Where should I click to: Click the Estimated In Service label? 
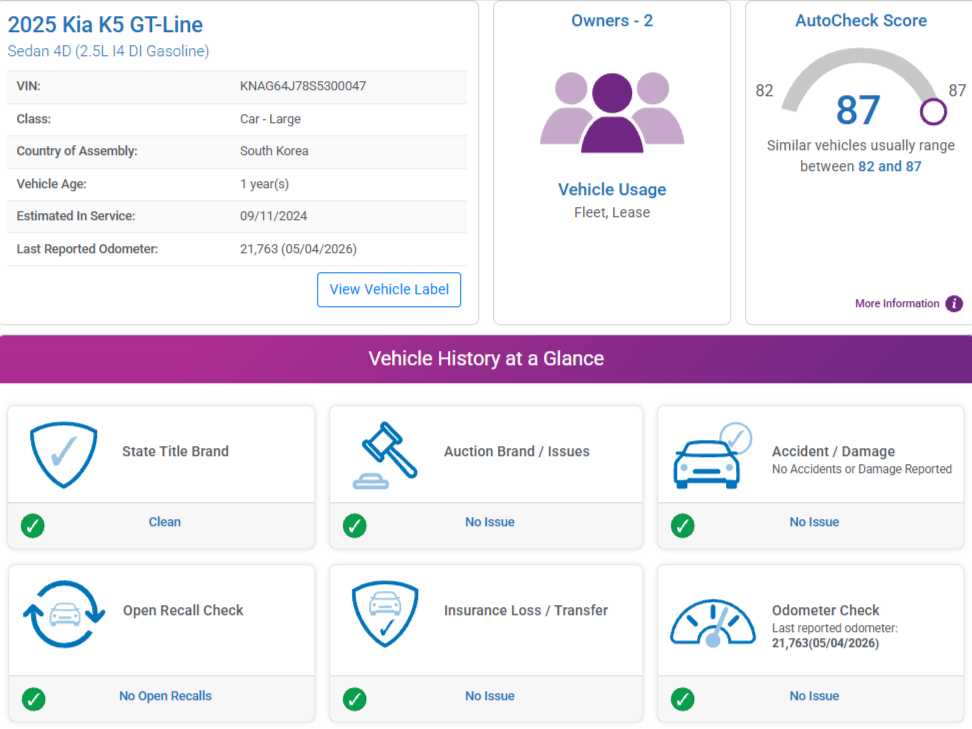point(76,216)
